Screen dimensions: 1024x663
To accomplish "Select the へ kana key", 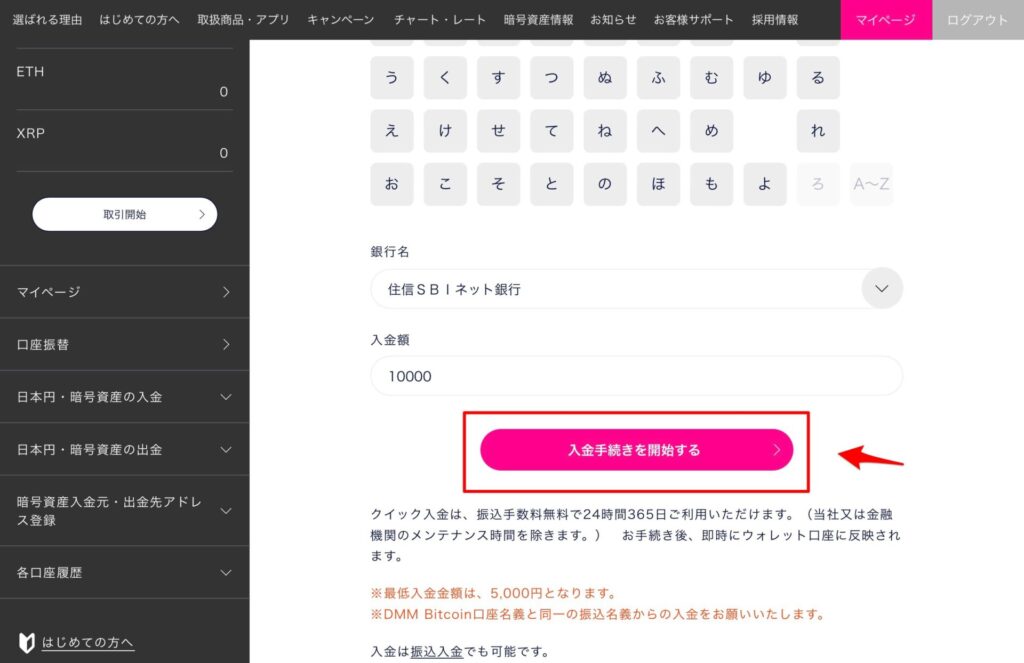I will pyautogui.click(x=658, y=131).
